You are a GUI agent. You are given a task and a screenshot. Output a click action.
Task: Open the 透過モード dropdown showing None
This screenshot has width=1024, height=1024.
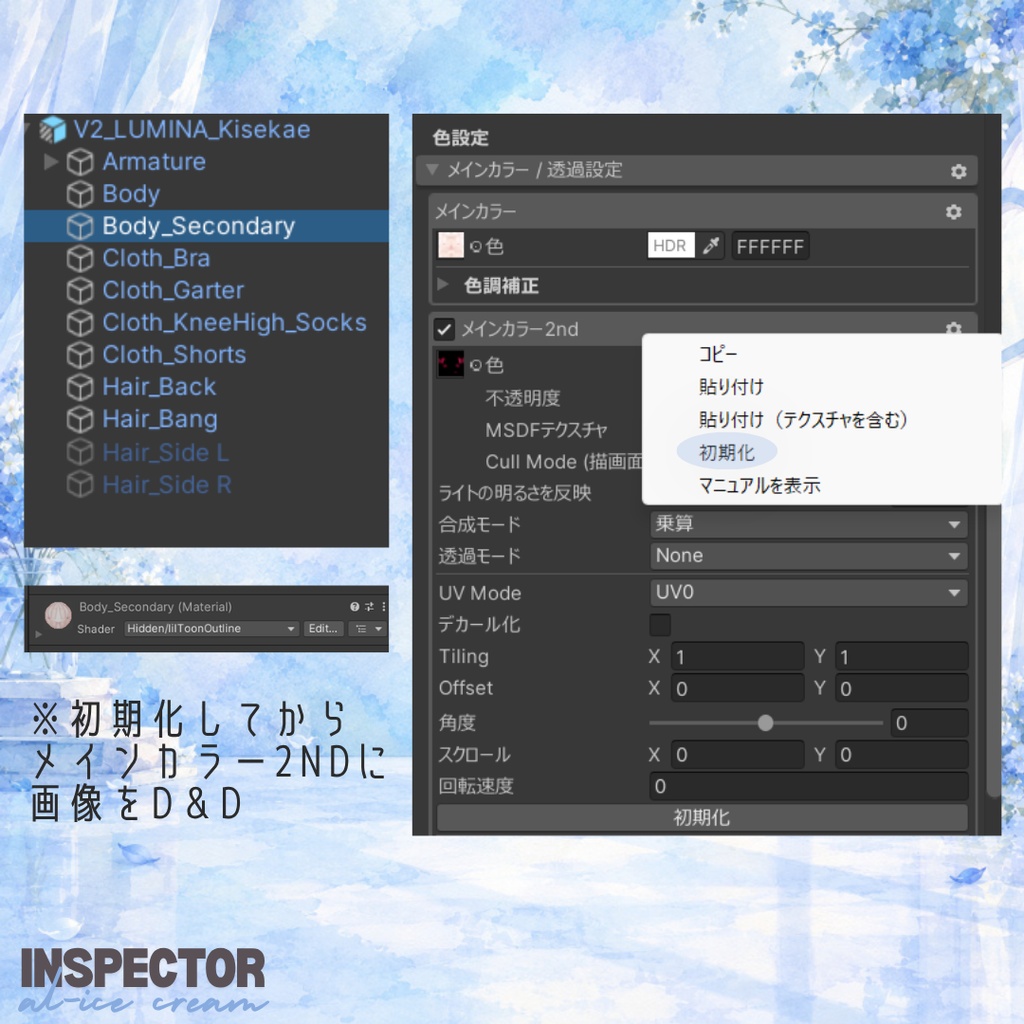[x=808, y=556]
